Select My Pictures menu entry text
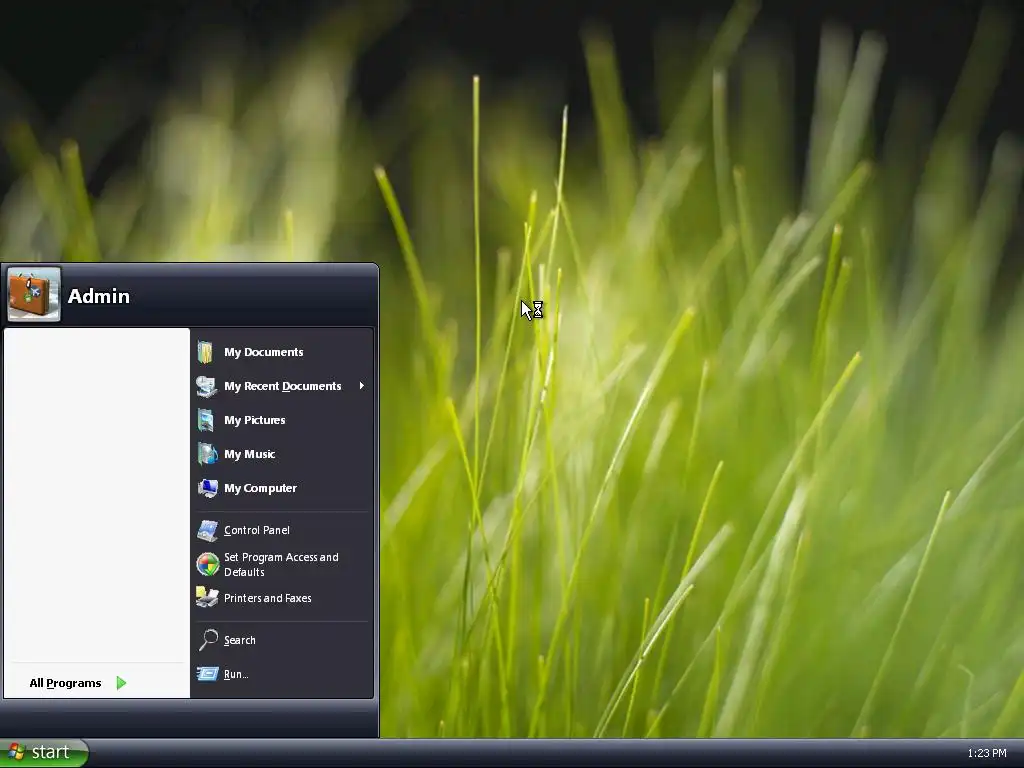 click(x=255, y=420)
